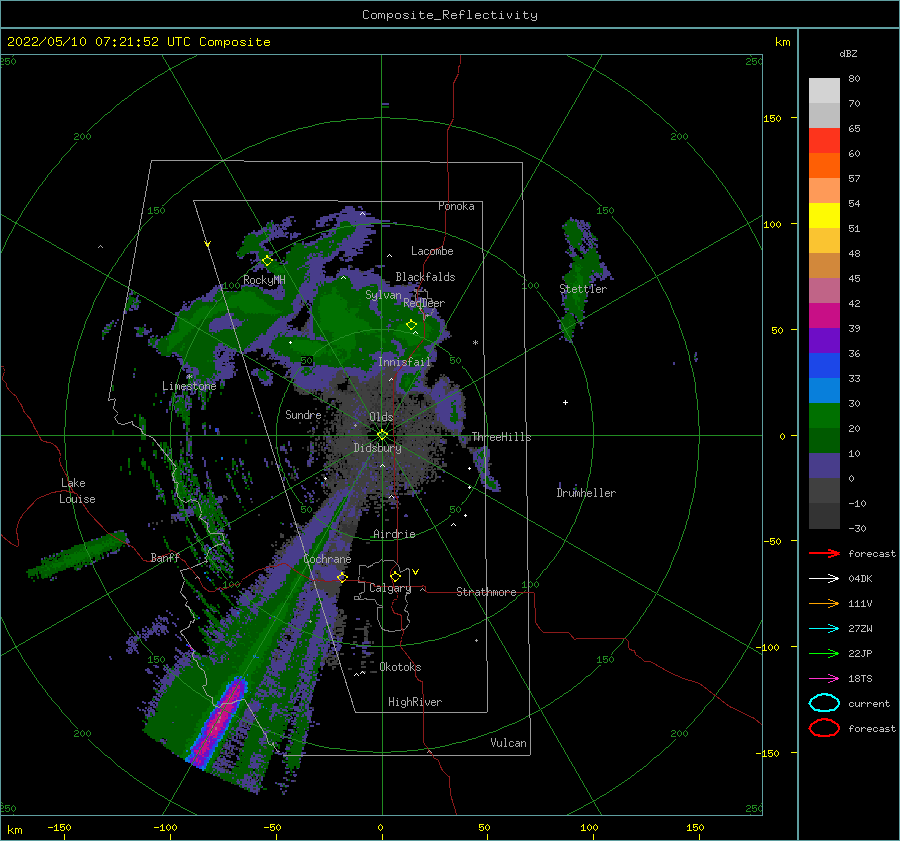Screen dimensions: 900x841
Task: Click the asterisk marker above Limestone
Action: click(x=189, y=377)
